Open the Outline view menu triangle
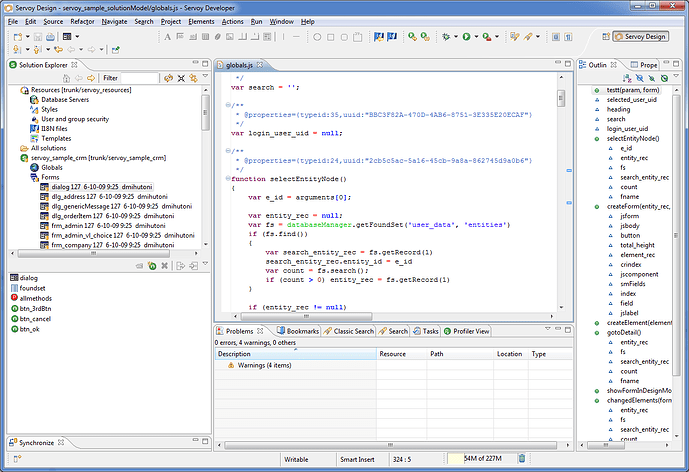 pyautogui.click(x=676, y=76)
